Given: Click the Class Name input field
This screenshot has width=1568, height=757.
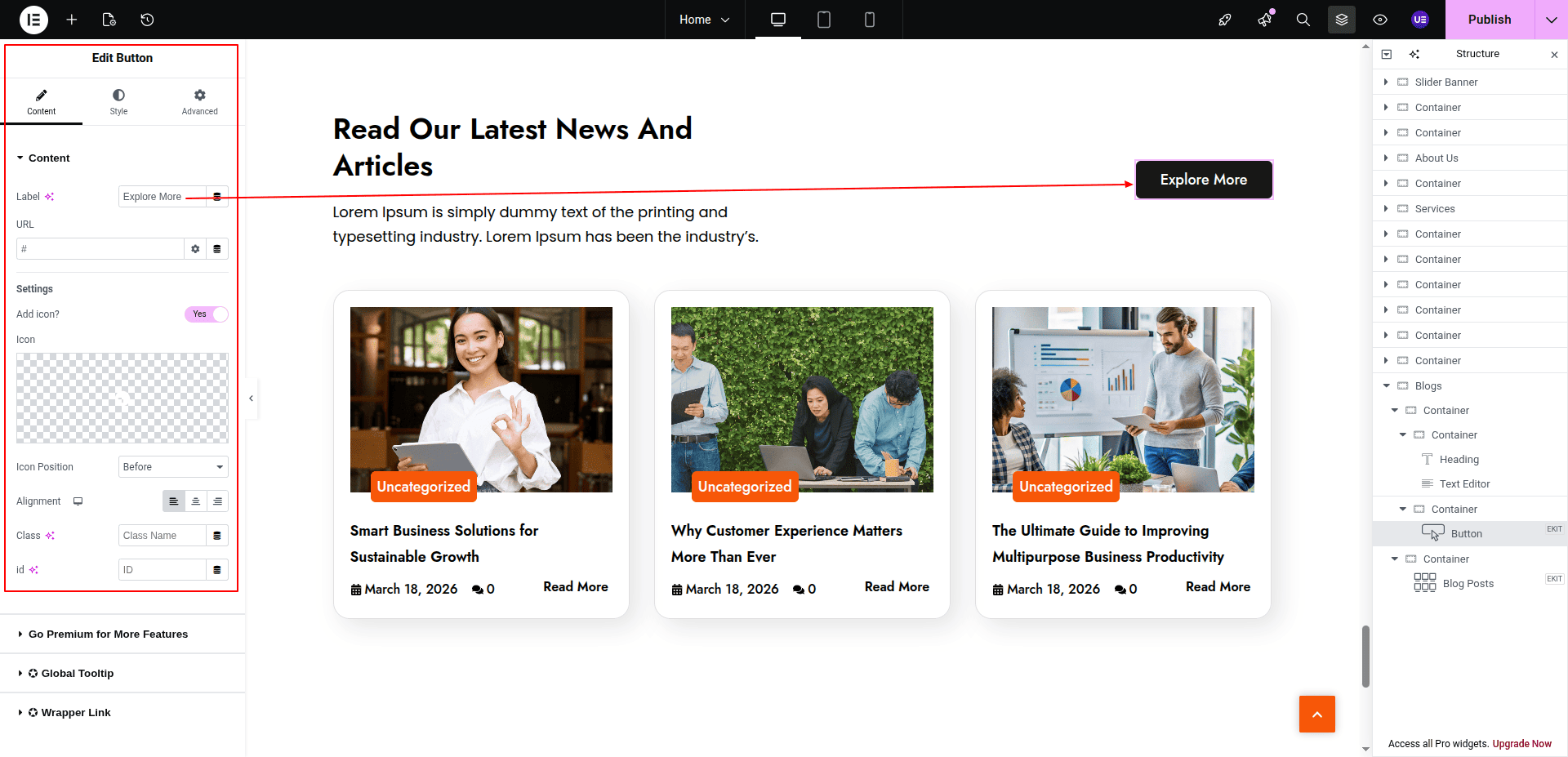Looking at the screenshot, I should [163, 536].
